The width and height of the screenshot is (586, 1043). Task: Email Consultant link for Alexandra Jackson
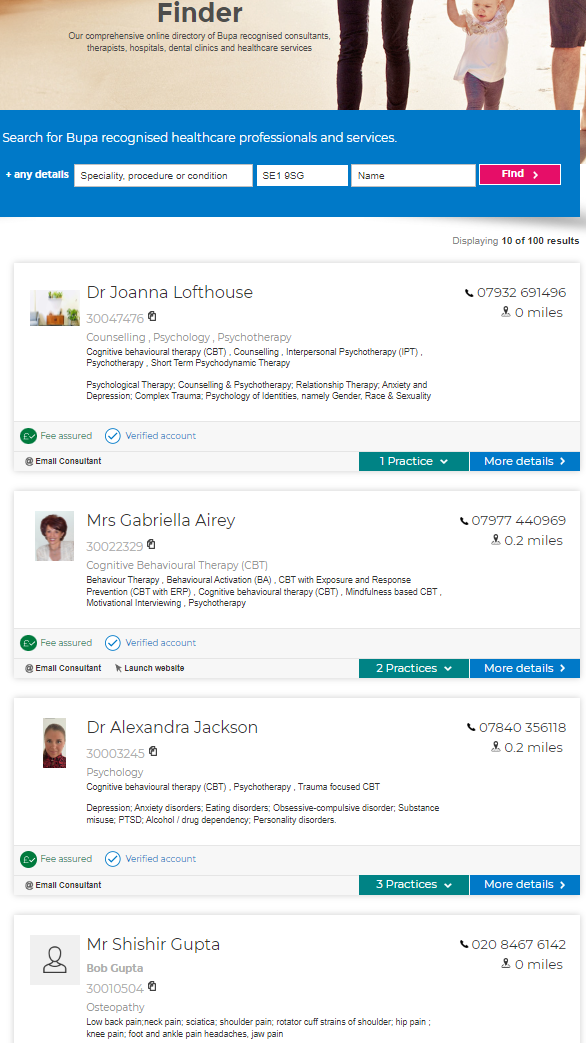(63, 885)
